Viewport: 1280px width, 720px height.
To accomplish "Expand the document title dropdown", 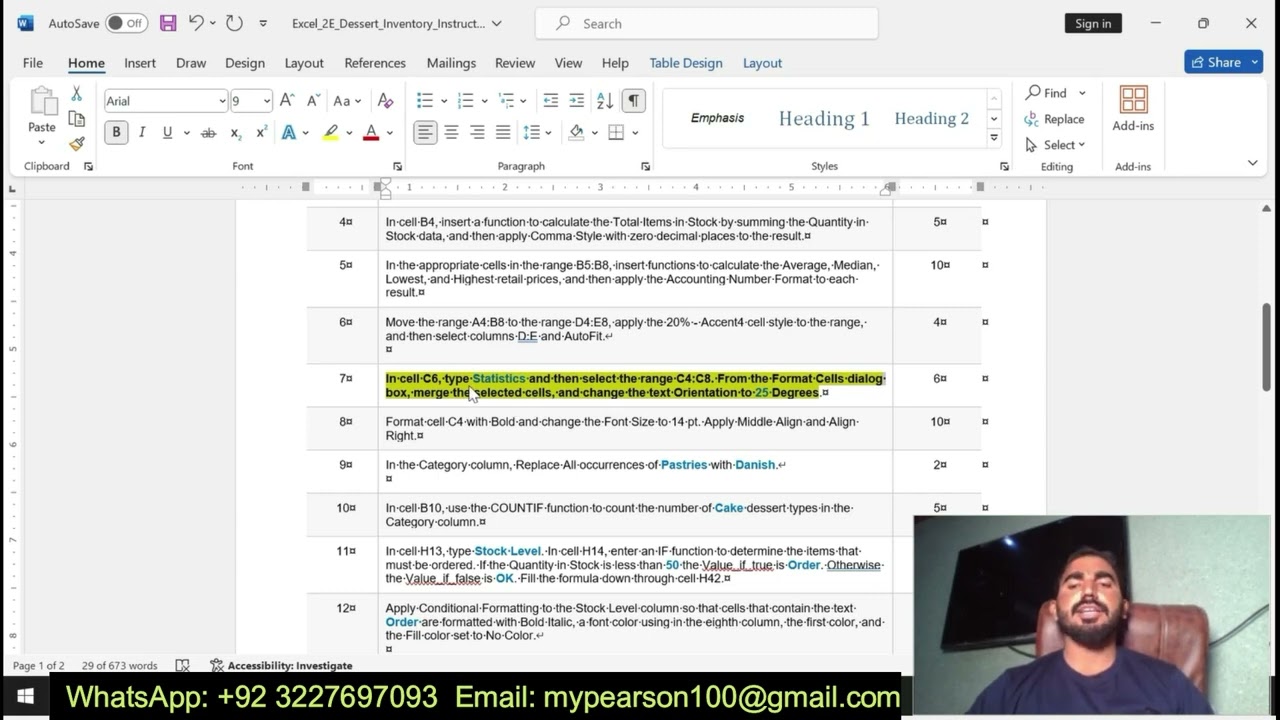I will coord(497,23).
